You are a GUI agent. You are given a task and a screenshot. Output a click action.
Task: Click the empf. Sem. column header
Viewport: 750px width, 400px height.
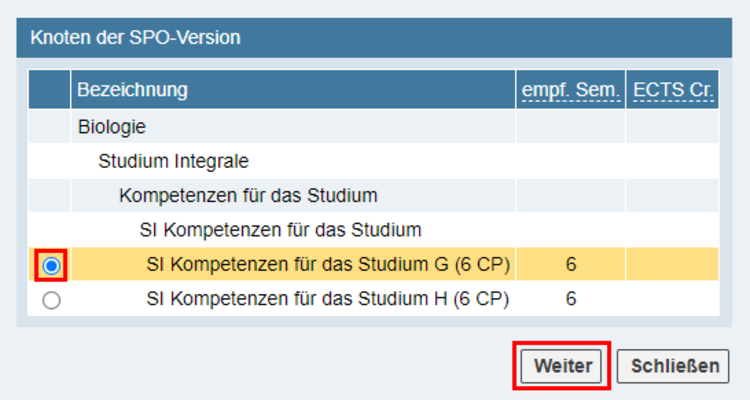(x=571, y=89)
